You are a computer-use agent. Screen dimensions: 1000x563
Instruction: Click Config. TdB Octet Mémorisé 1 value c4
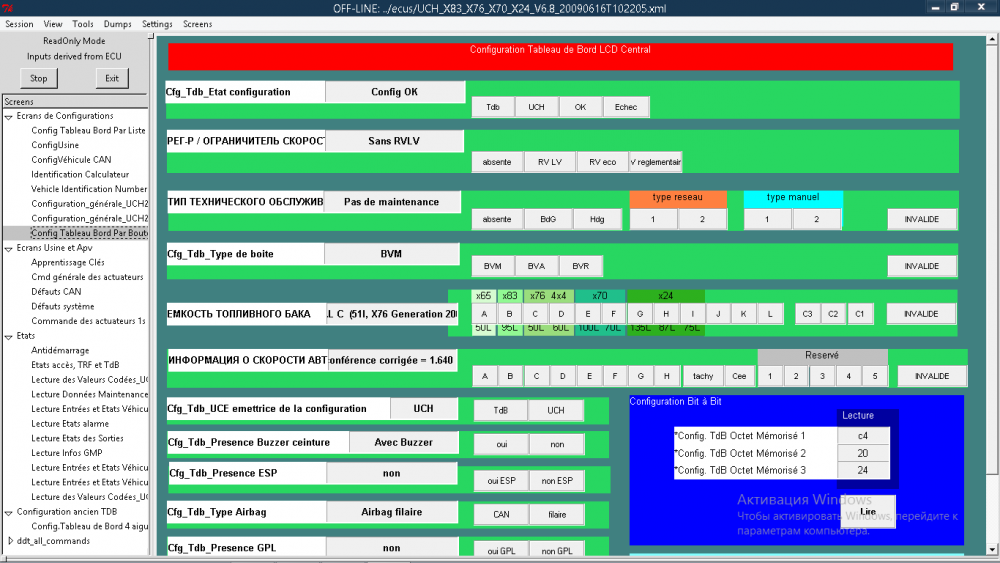[863, 436]
